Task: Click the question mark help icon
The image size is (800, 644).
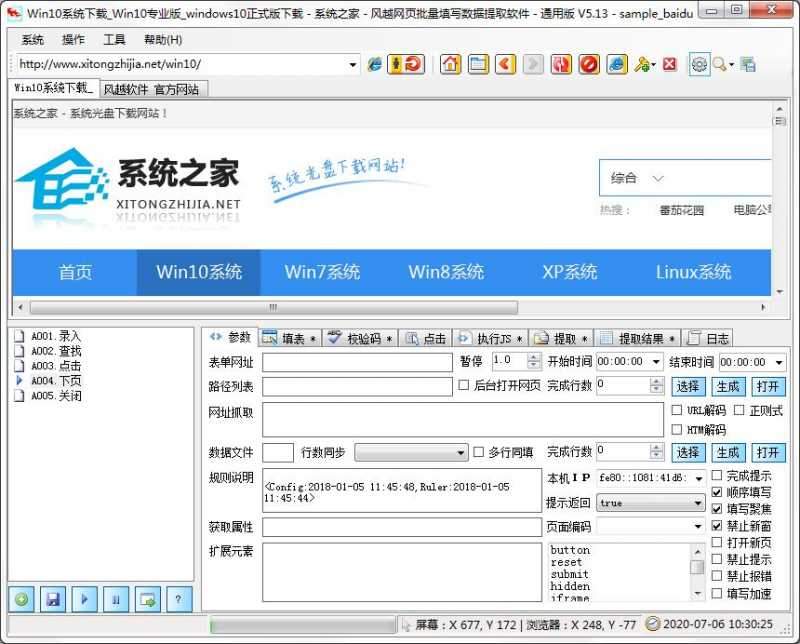Action: pyautogui.click(x=178, y=598)
